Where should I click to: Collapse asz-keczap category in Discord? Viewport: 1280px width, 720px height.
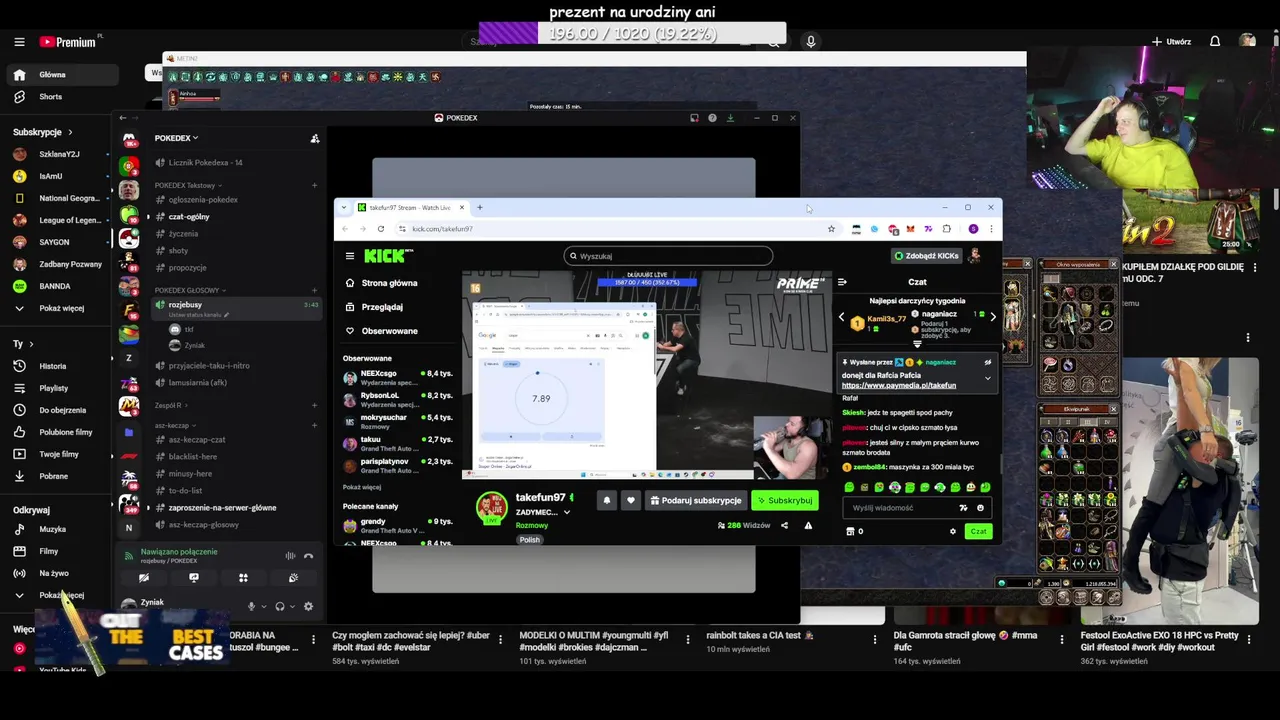(174, 425)
